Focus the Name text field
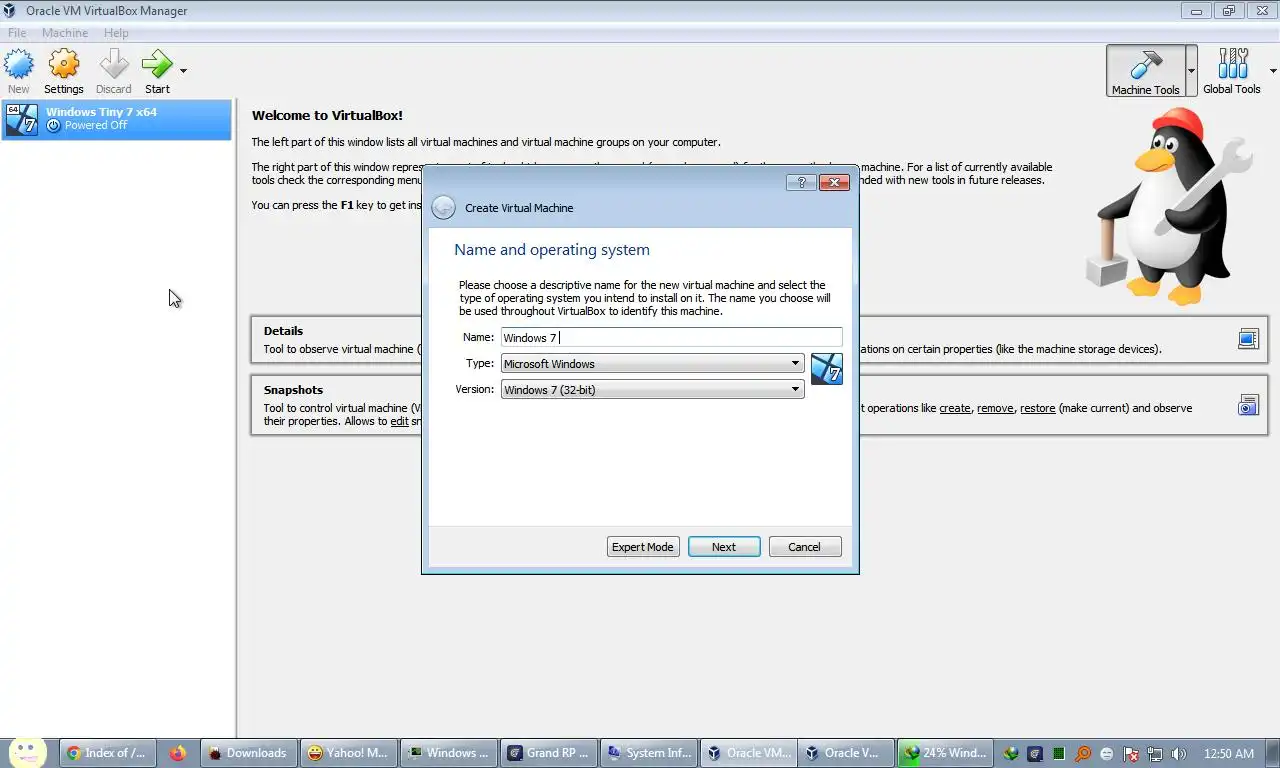1280x768 pixels. click(x=671, y=338)
